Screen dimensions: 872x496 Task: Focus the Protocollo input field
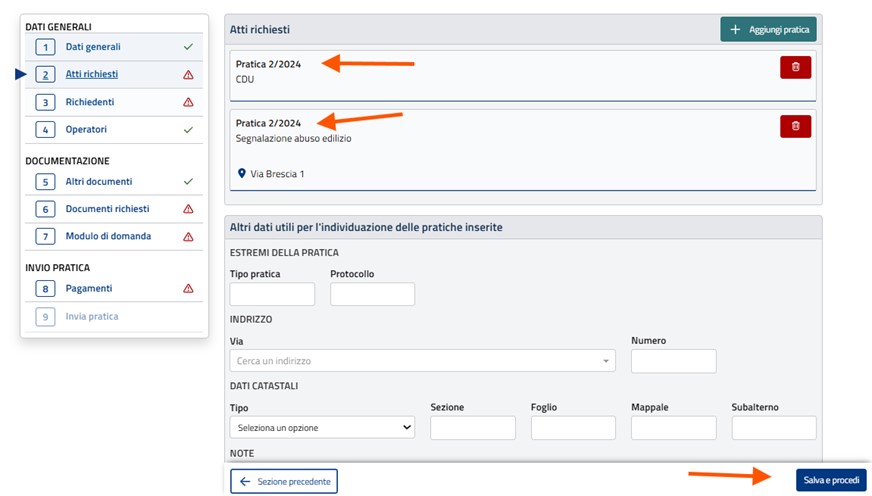pos(372,294)
